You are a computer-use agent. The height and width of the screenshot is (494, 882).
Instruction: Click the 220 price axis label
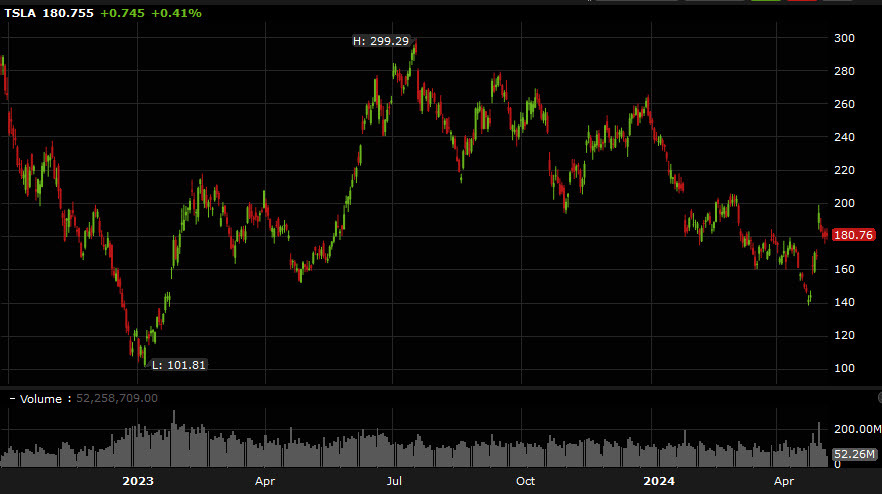(x=844, y=170)
